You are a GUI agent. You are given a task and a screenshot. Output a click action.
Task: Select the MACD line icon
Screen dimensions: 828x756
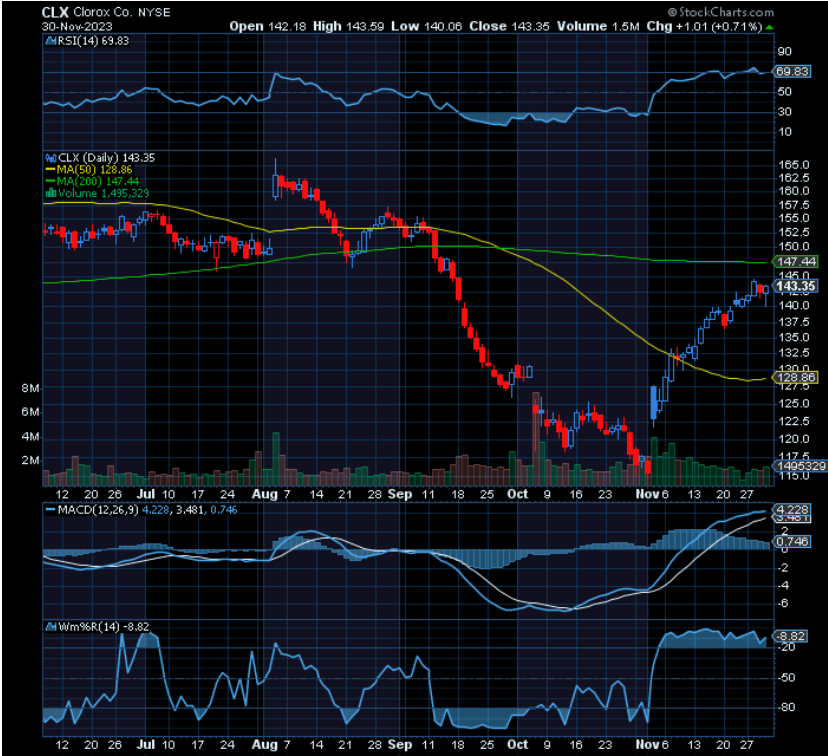(x=48, y=510)
